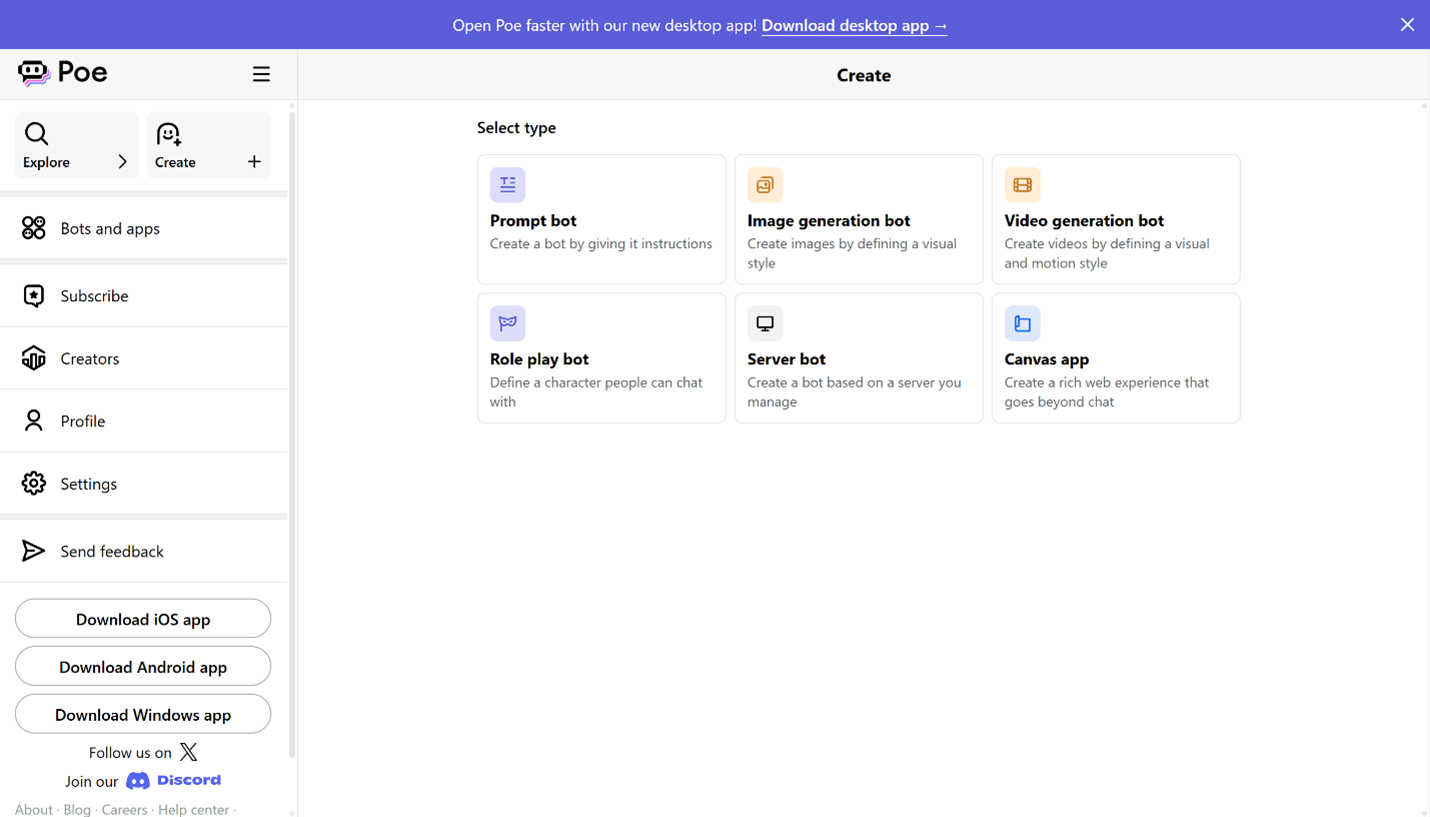The width and height of the screenshot is (1430, 817).
Task: Open the X social icon
Action: (188, 752)
